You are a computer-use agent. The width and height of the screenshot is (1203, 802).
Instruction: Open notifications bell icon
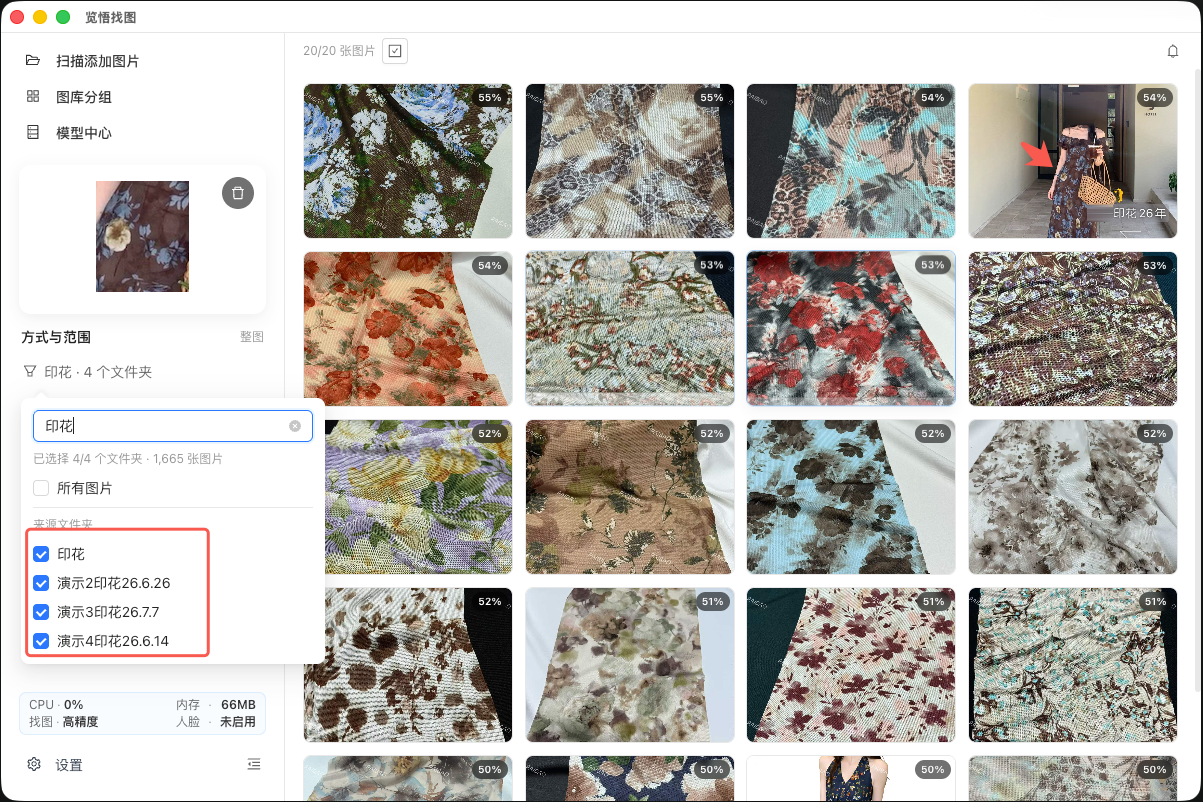tap(1173, 51)
